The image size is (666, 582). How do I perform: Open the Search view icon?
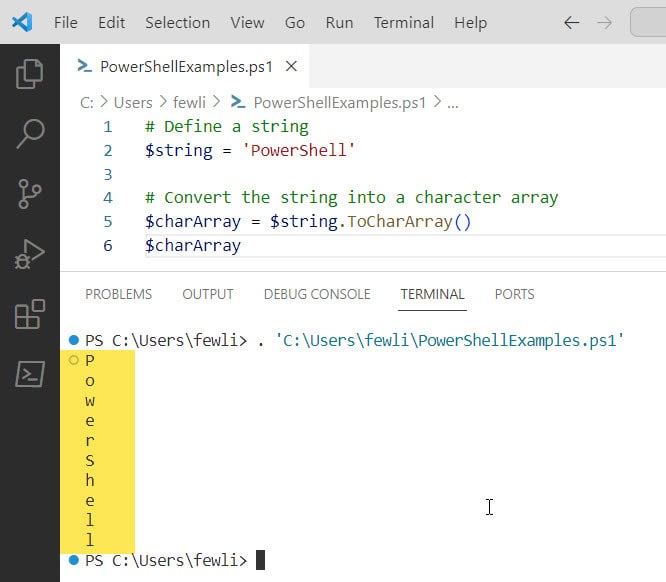[30, 133]
